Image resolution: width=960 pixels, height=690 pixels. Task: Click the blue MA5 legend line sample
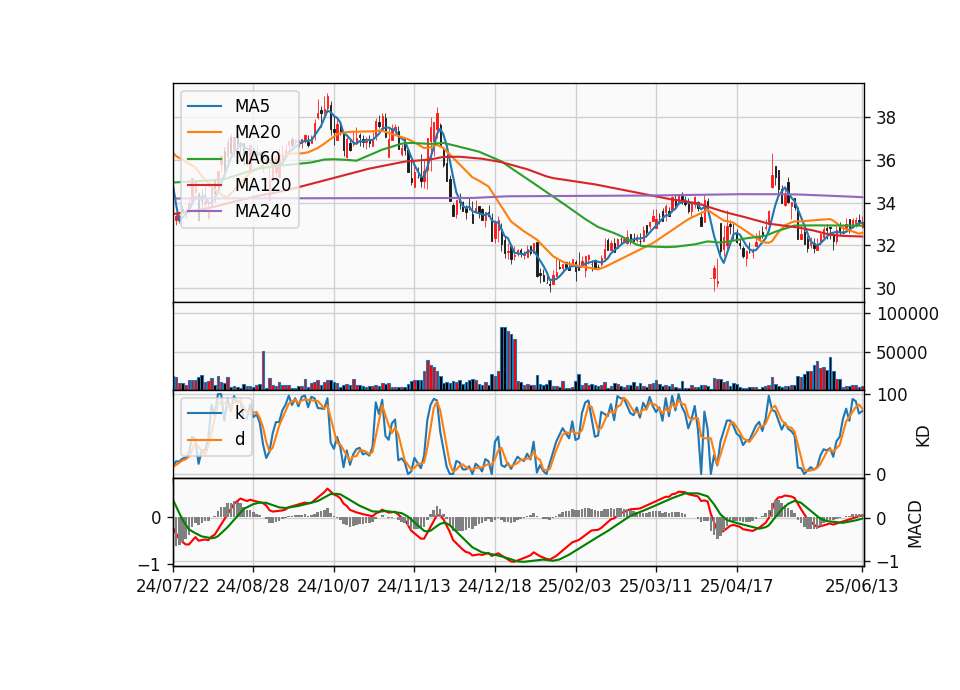(204, 106)
